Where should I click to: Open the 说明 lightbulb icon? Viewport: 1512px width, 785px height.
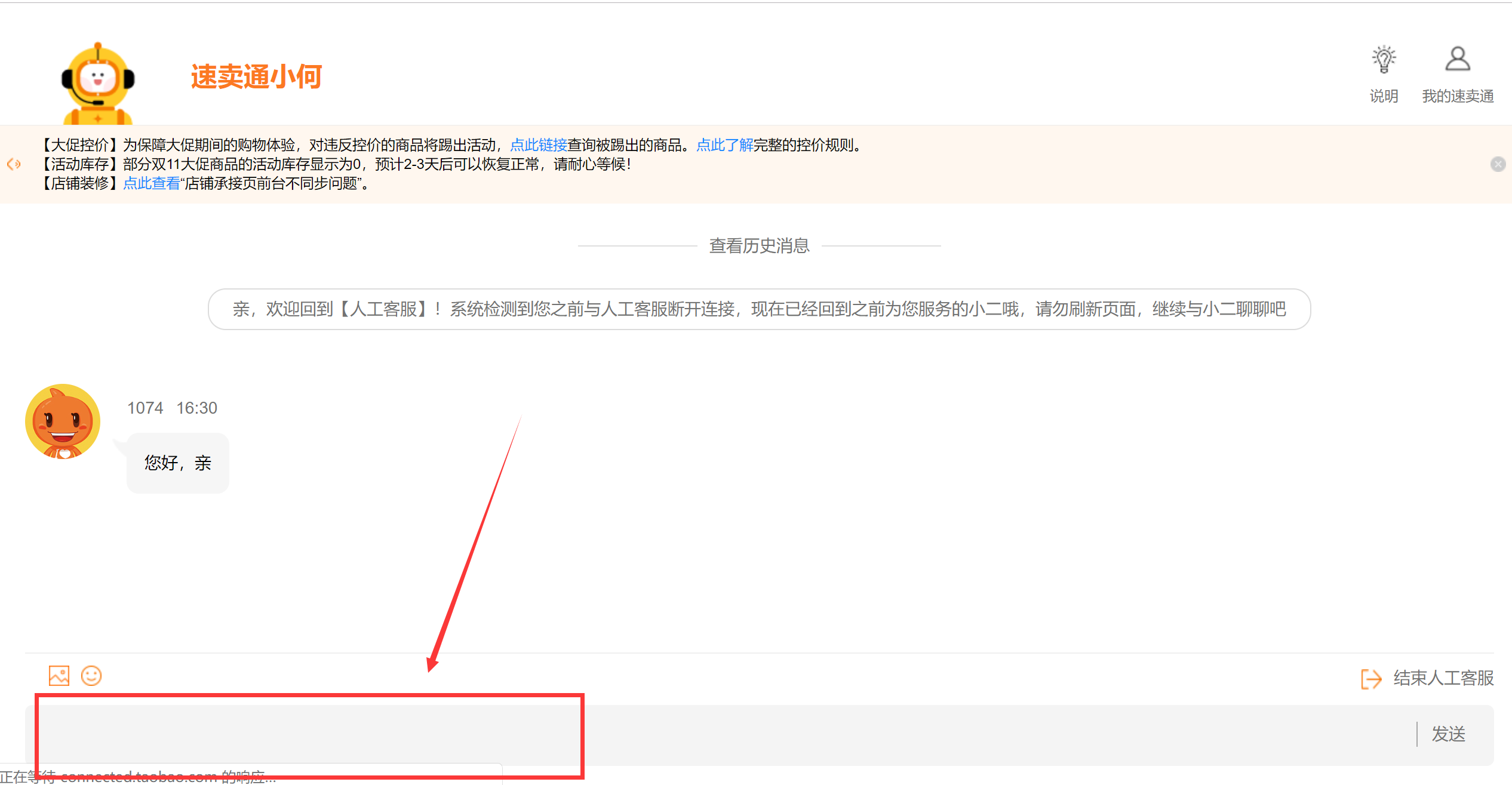coord(1384,59)
